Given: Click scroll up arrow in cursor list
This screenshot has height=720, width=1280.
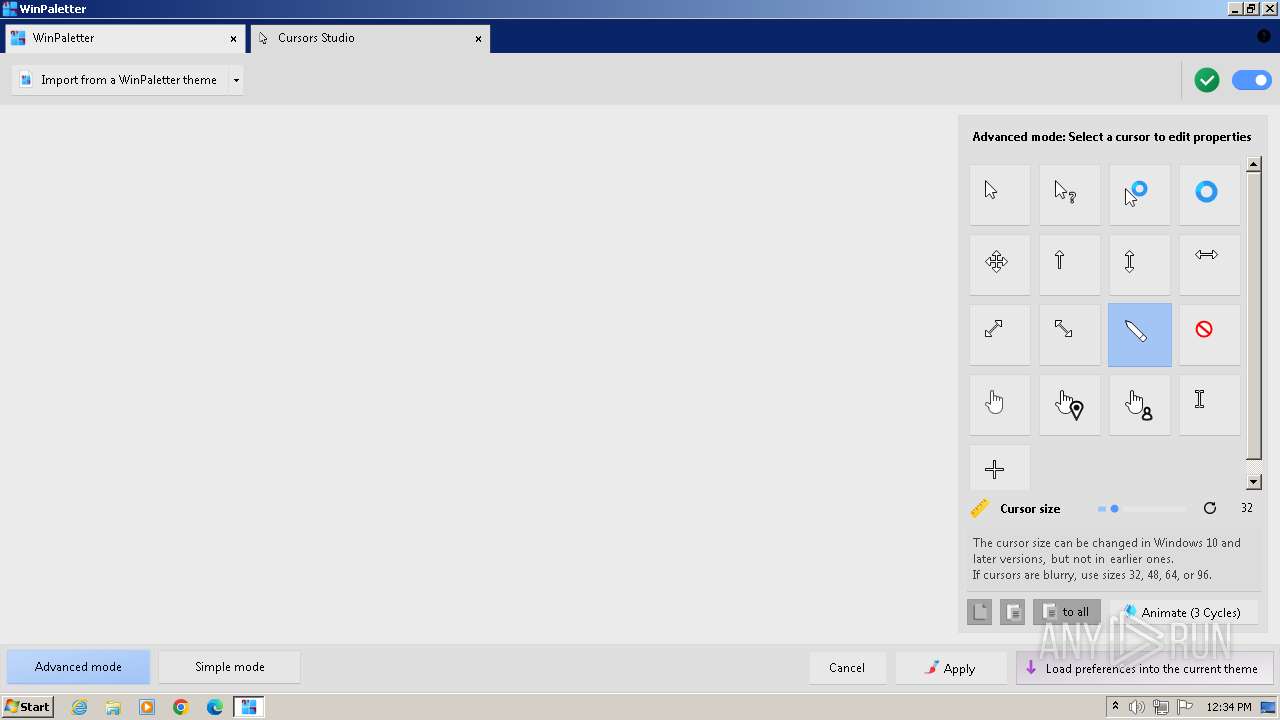Looking at the screenshot, I should [x=1254, y=164].
